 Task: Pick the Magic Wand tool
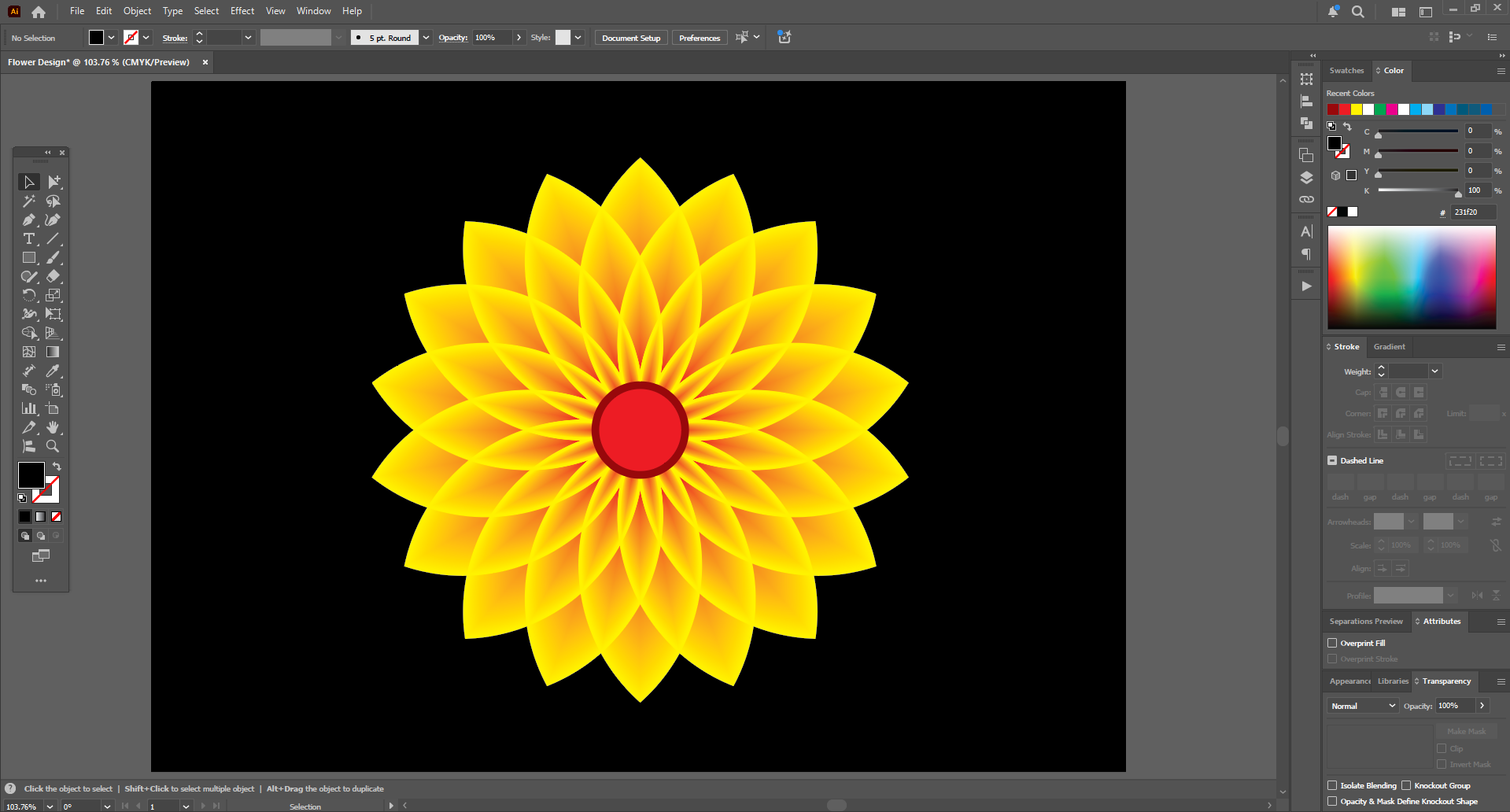click(x=29, y=201)
